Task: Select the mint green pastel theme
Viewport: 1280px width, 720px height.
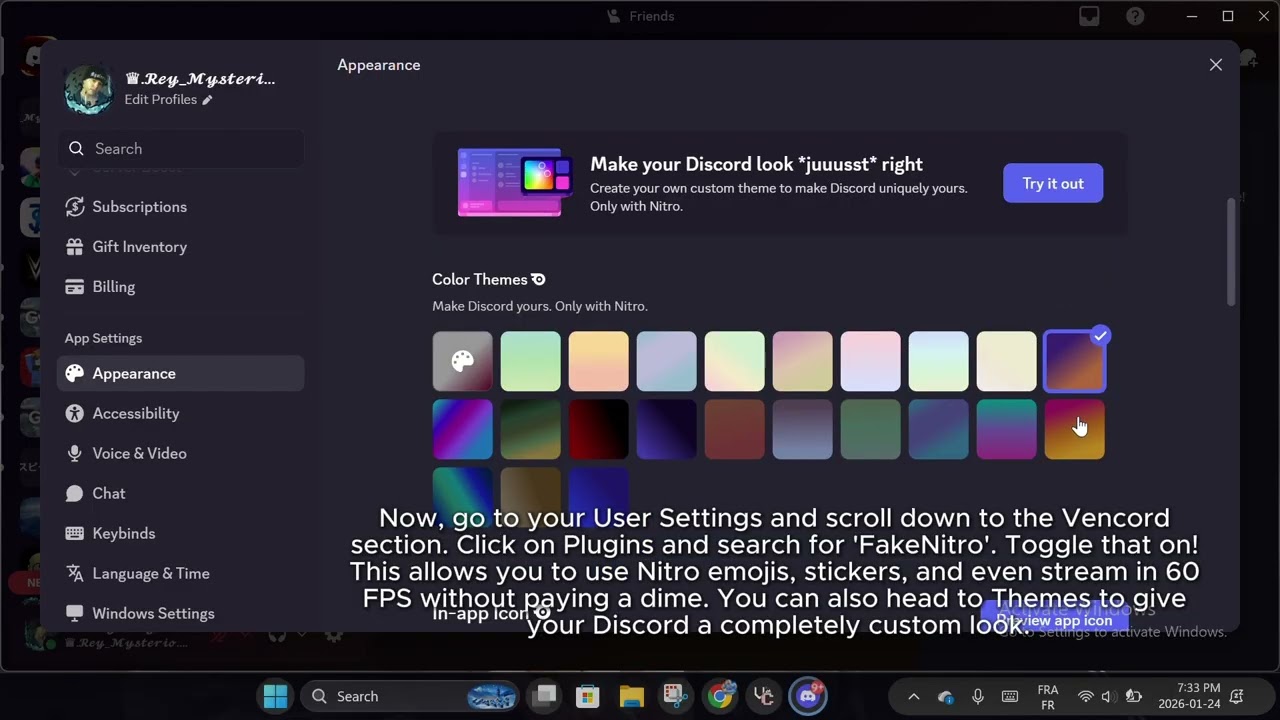Action: click(531, 362)
